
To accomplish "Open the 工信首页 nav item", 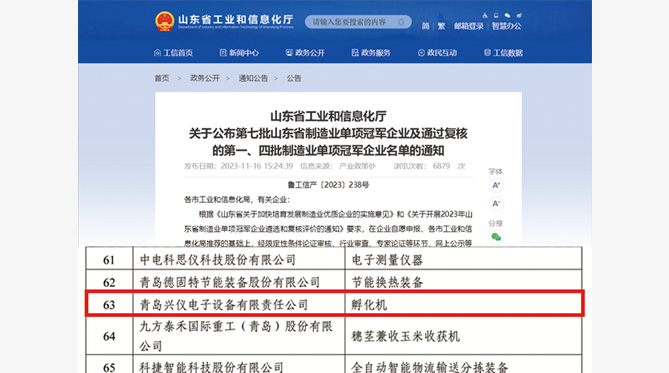I will 174,53.
